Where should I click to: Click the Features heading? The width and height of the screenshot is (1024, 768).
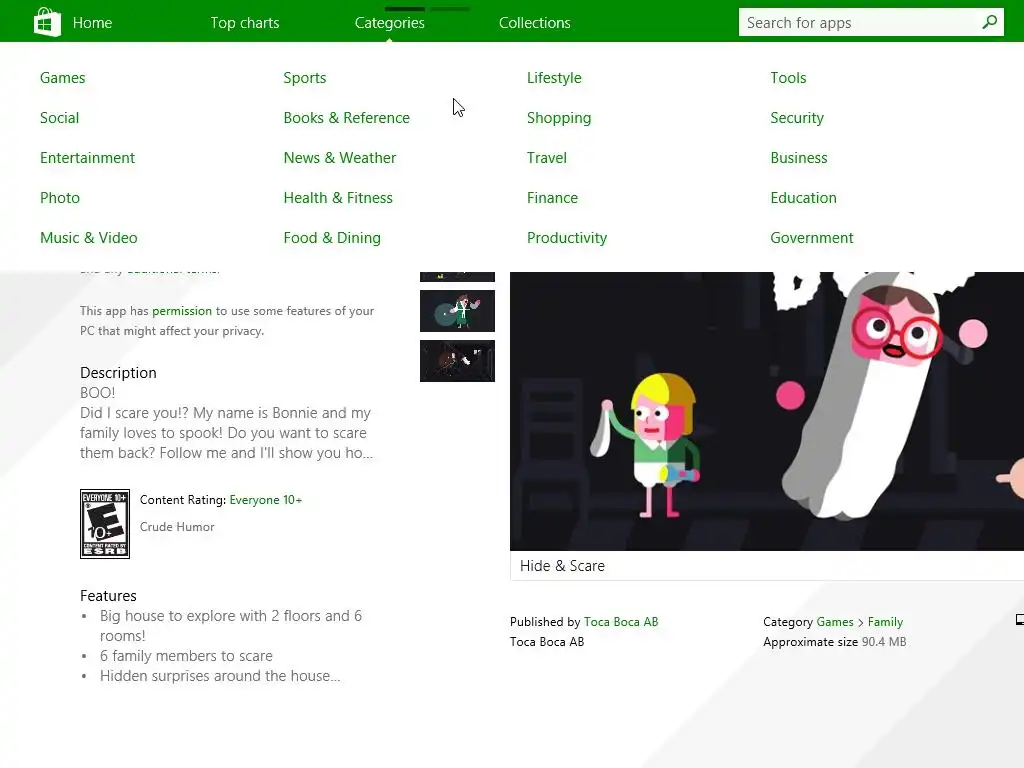click(x=108, y=596)
